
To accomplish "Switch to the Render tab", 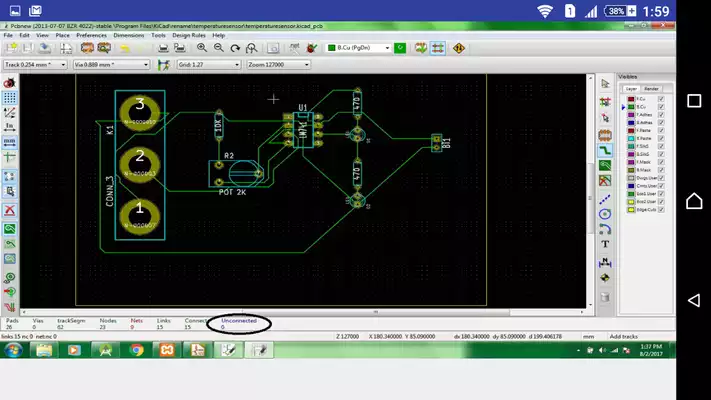I will [651, 89].
